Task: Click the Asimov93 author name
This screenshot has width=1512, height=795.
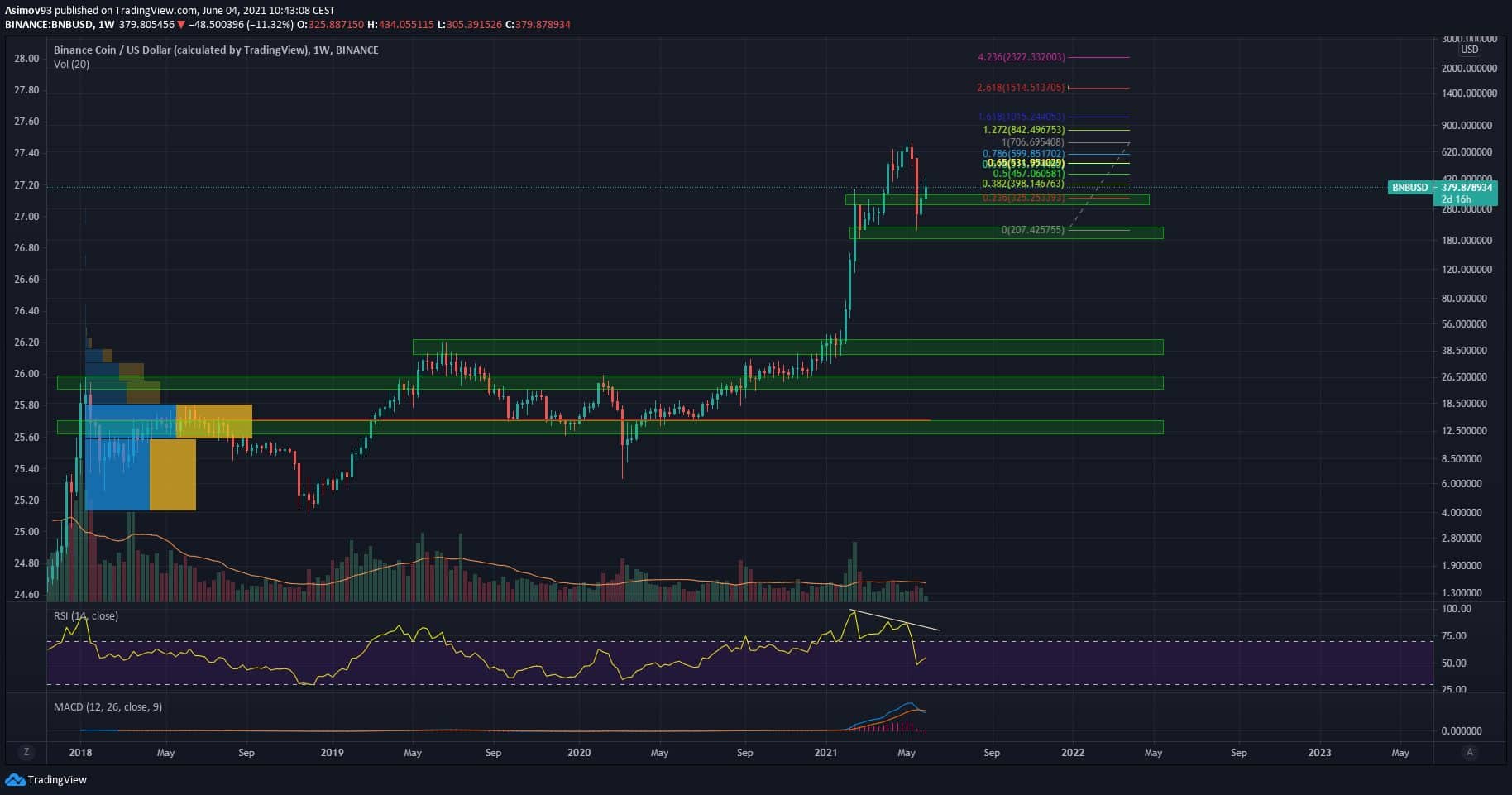Action: (29, 11)
